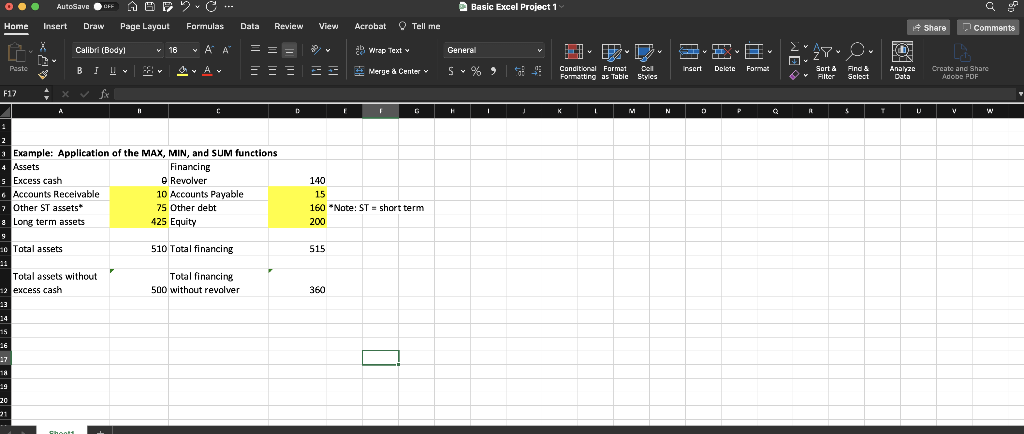Click the Insert cells icon
The height and width of the screenshot is (434, 1024).
tap(690, 50)
